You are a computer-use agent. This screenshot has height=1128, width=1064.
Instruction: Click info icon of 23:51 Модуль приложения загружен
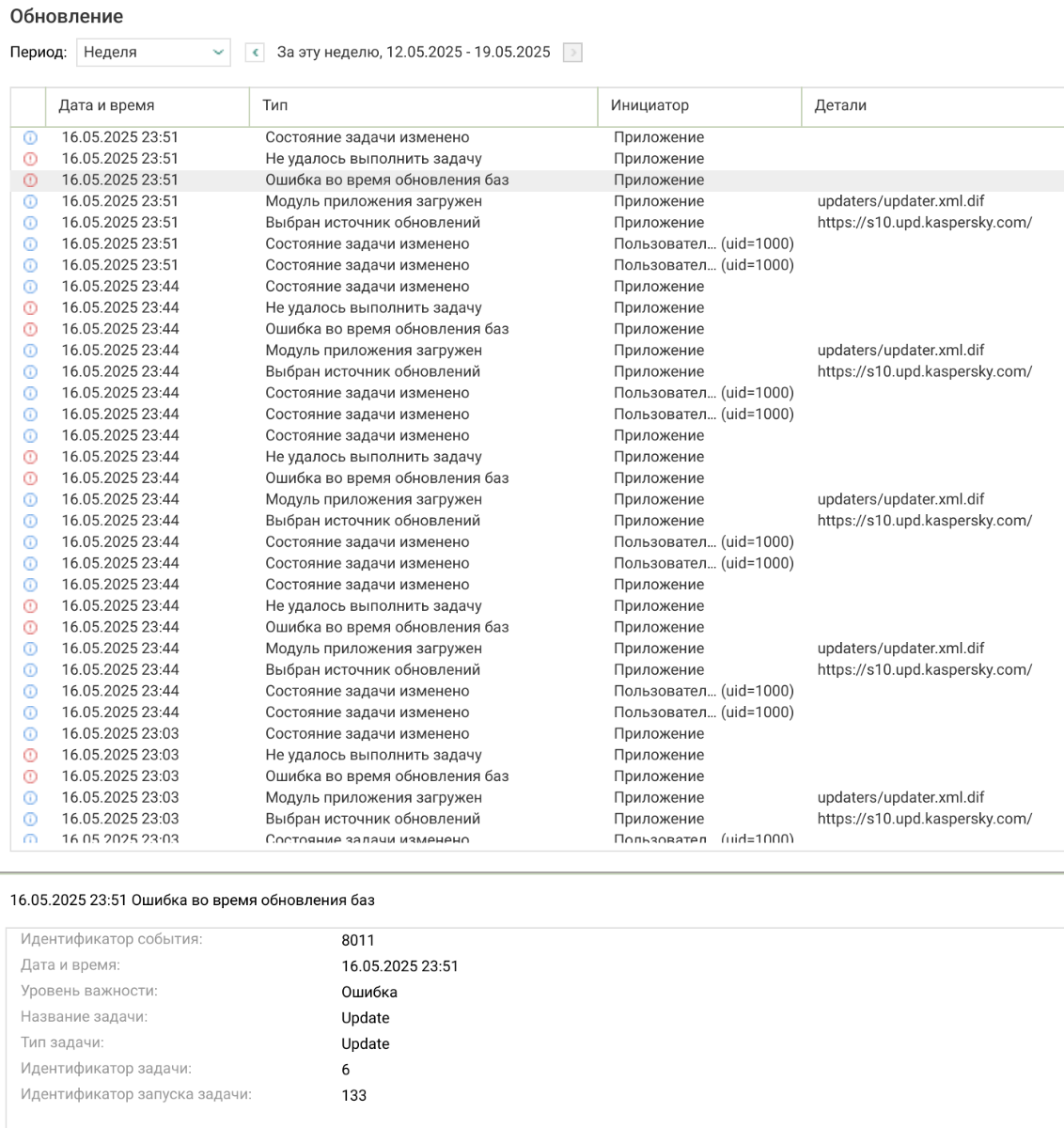[x=30, y=201]
